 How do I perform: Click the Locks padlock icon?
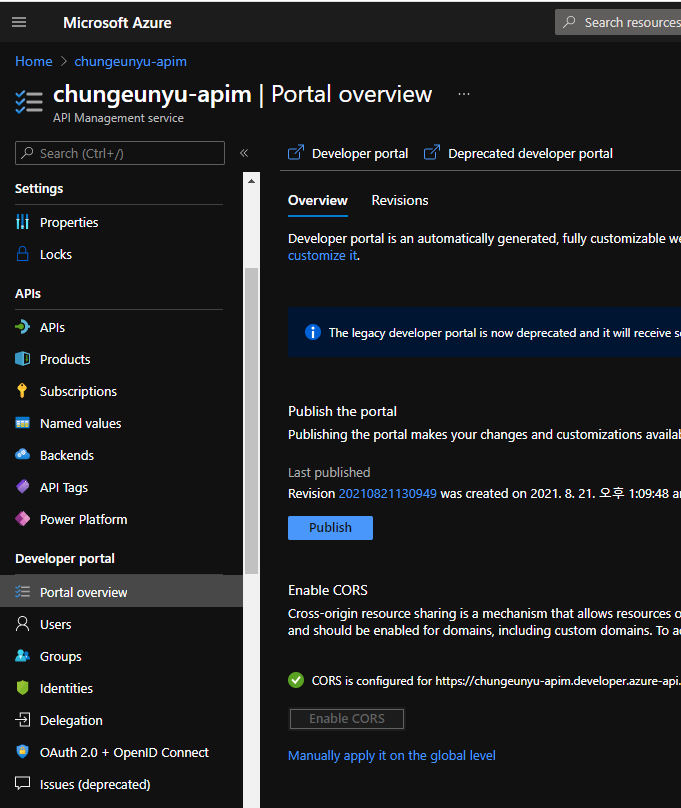coord(22,254)
